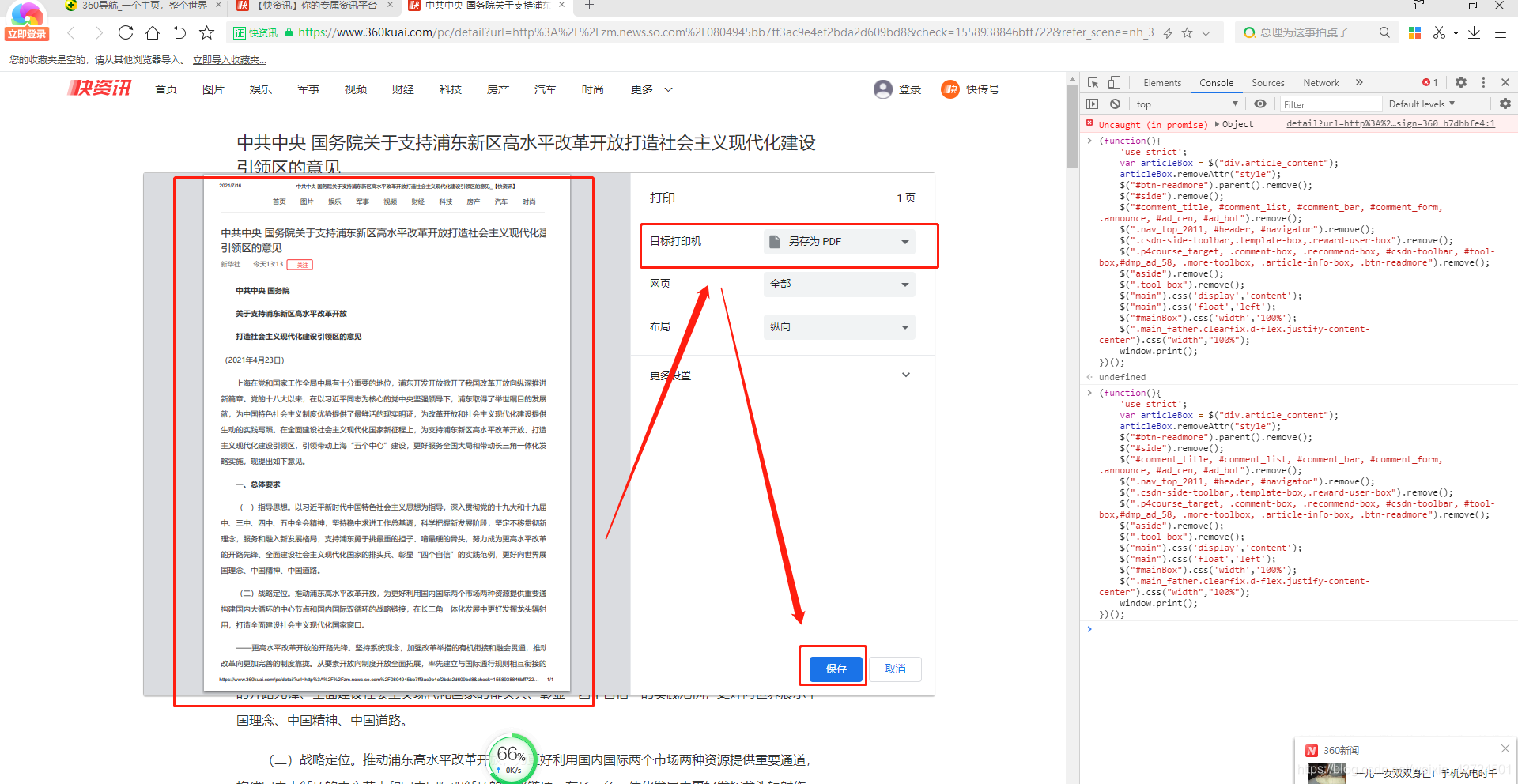Show the console sidebar icon
This screenshot has height=784, width=1518.
(1093, 104)
